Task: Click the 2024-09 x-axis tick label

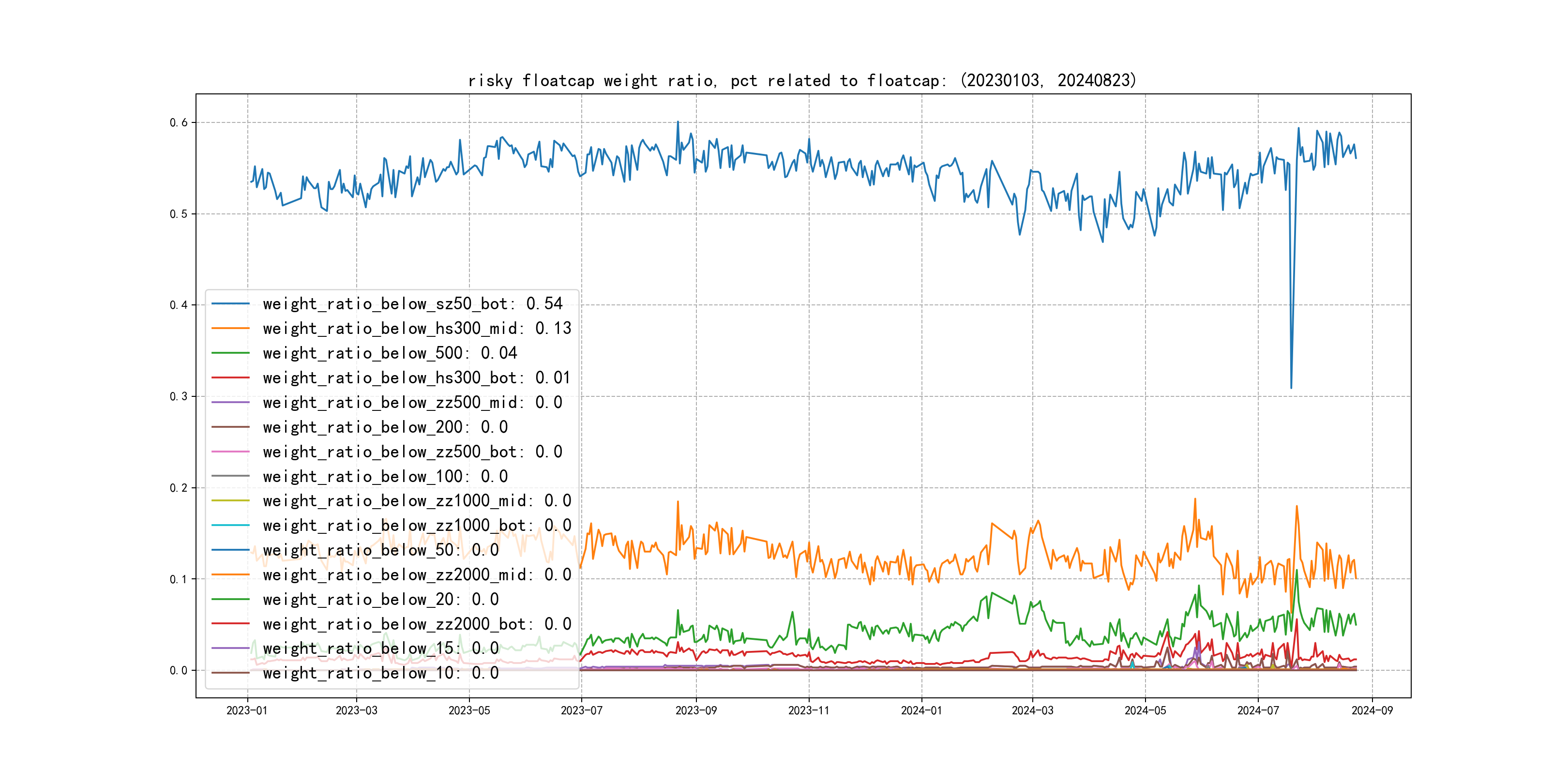Action: pyautogui.click(x=1372, y=710)
